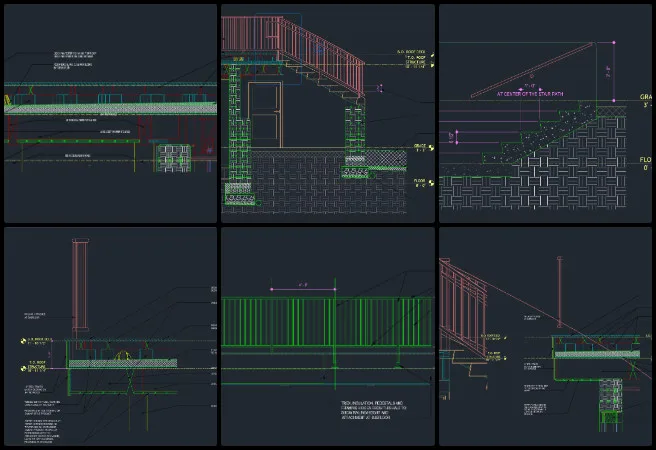
Task: Click the tall pink post in bottom-left drawing
Action: click(x=80, y=284)
